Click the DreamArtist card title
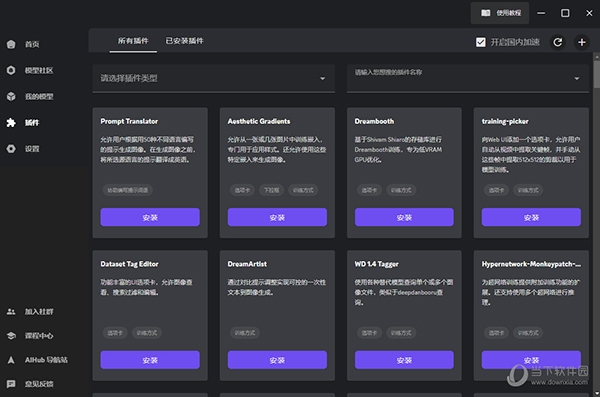Viewport: 600px width, 397px height. pyautogui.click(x=247, y=264)
